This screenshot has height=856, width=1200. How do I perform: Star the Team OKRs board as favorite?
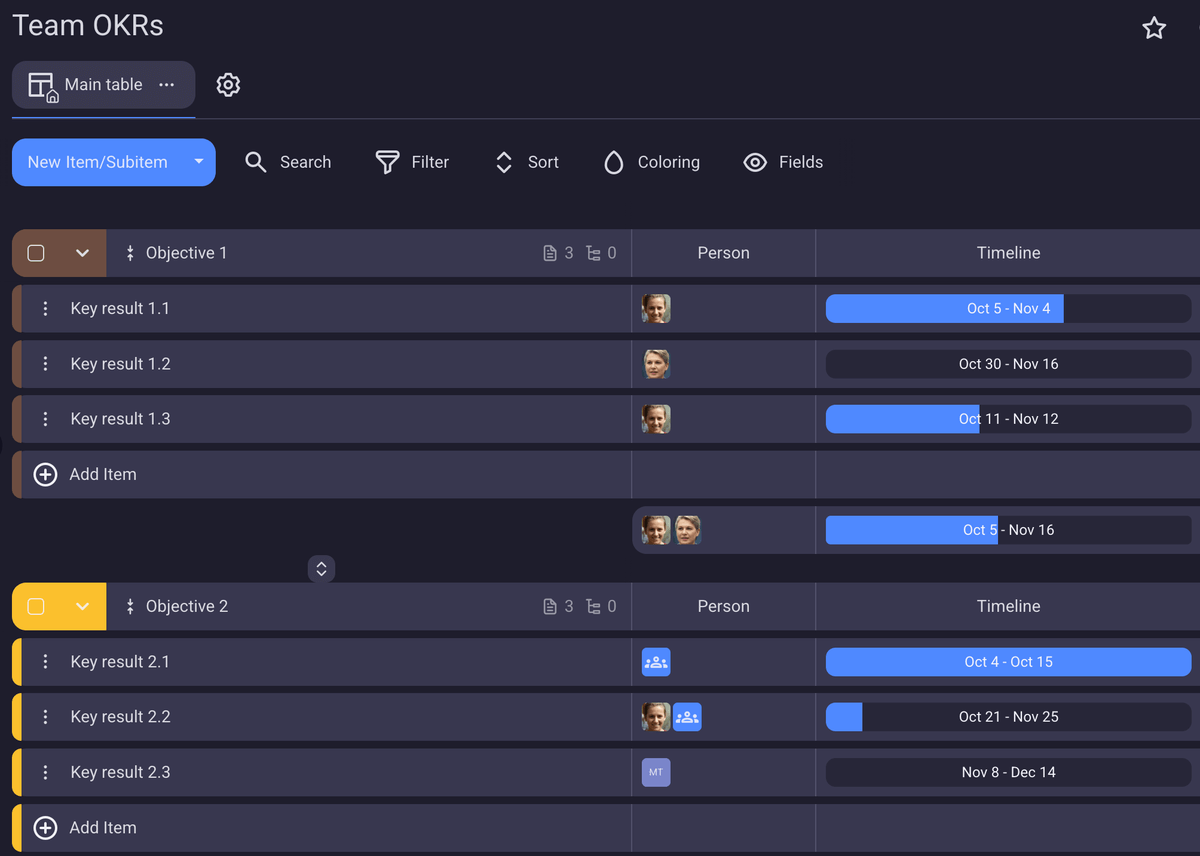coord(1154,28)
